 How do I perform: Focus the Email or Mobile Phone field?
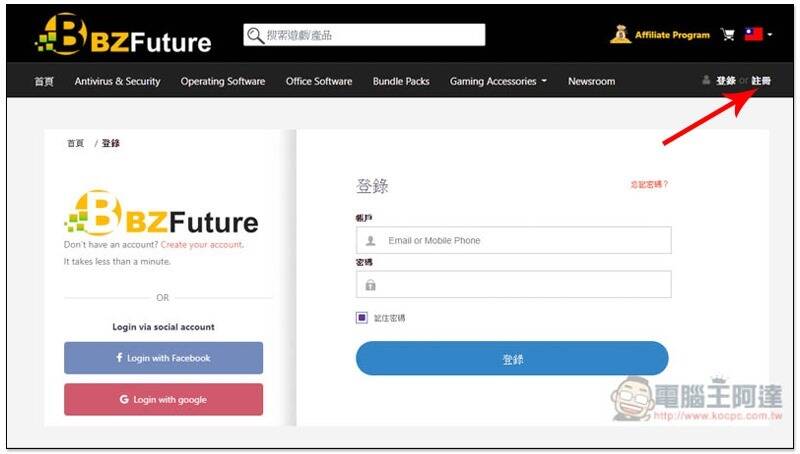tap(514, 240)
